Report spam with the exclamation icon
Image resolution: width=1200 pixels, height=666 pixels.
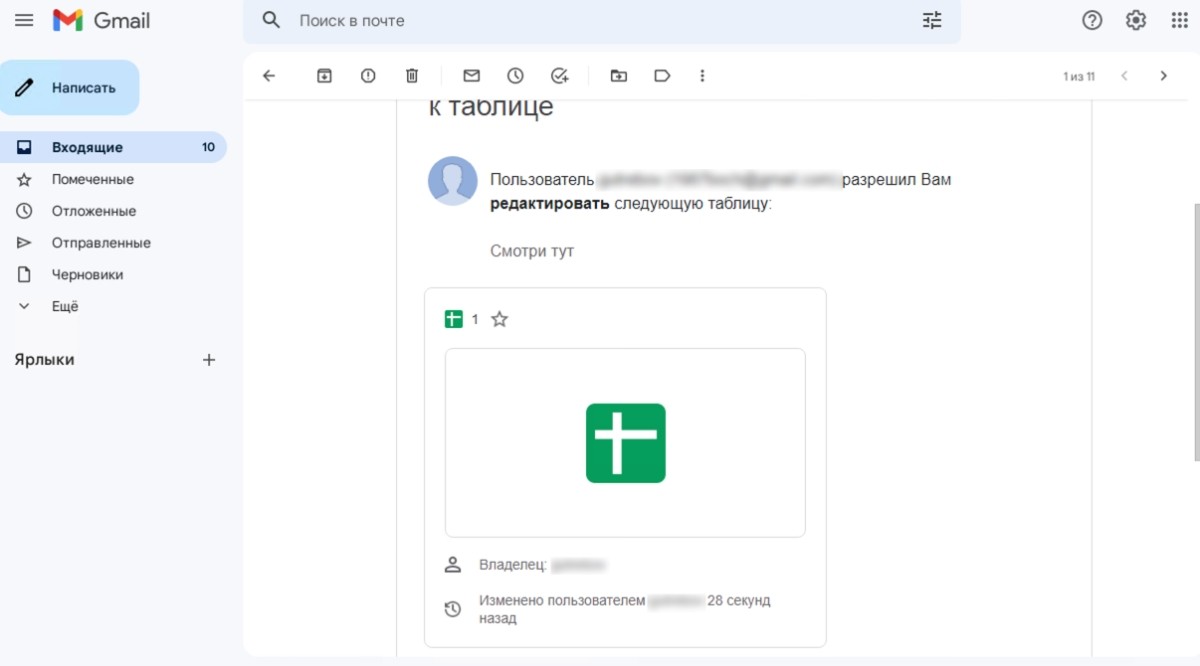(x=368, y=76)
